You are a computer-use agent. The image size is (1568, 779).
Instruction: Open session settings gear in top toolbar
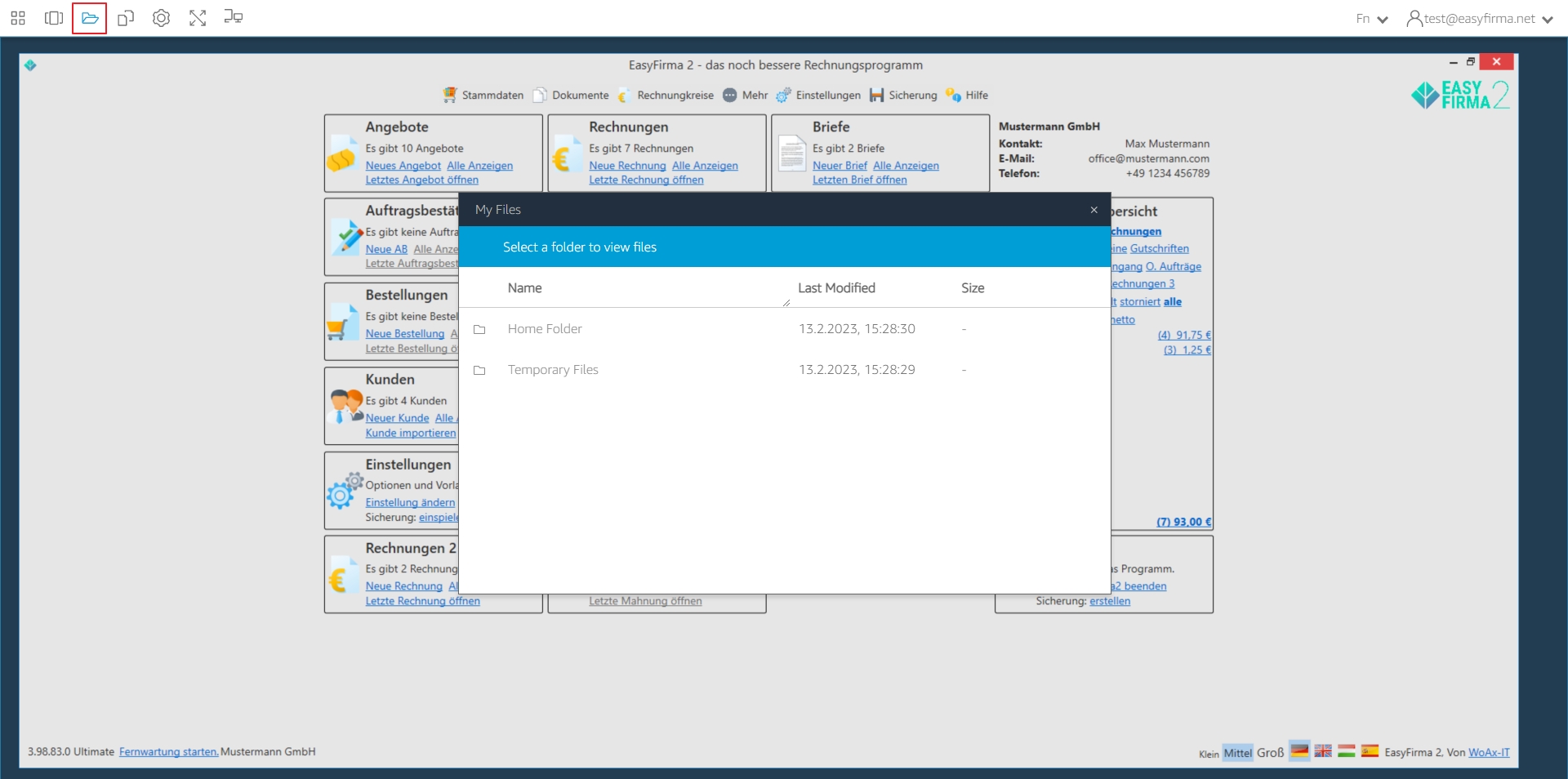pyautogui.click(x=162, y=18)
